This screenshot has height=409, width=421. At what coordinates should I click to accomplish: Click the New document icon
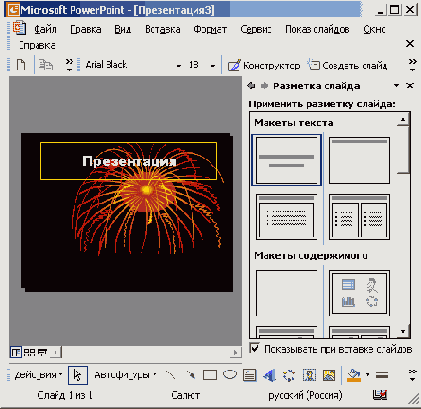[x=21, y=64]
